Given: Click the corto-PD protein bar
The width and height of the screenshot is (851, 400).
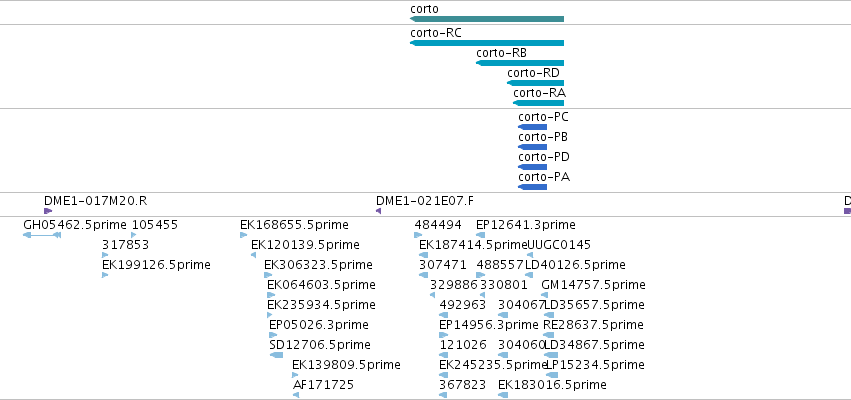Looking at the screenshot, I should pos(532,167).
